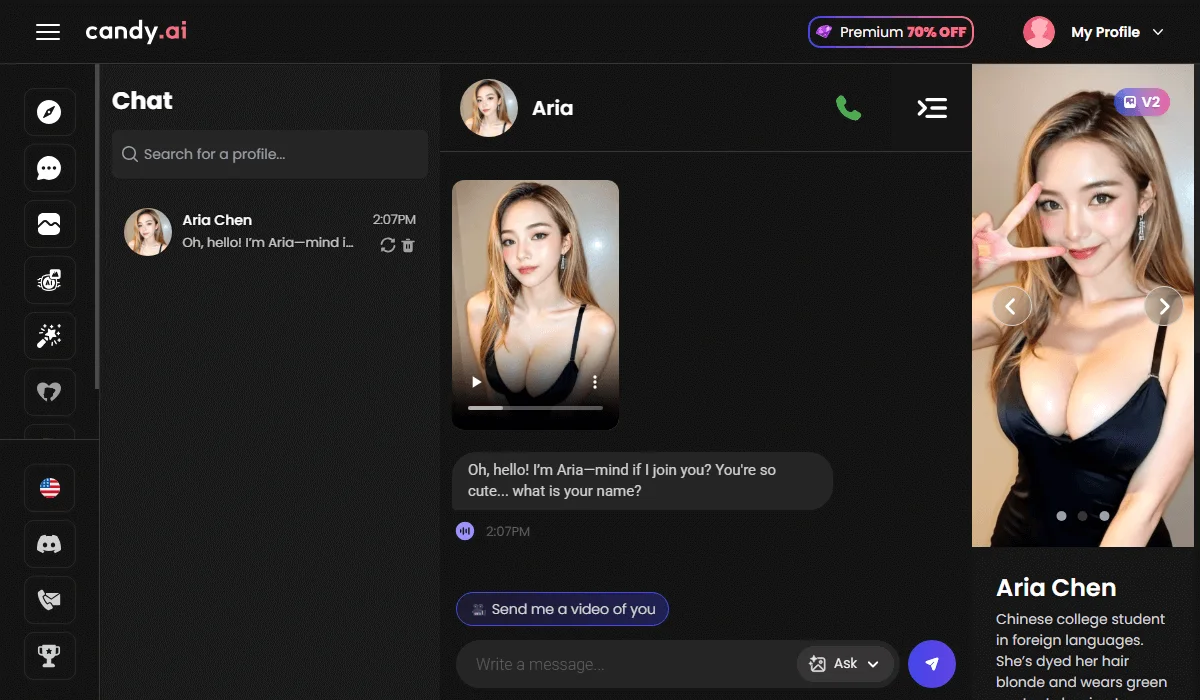Open the video's three-dot options menu
The height and width of the screenshot is (700, 1200).
click(x=595, y=382)
